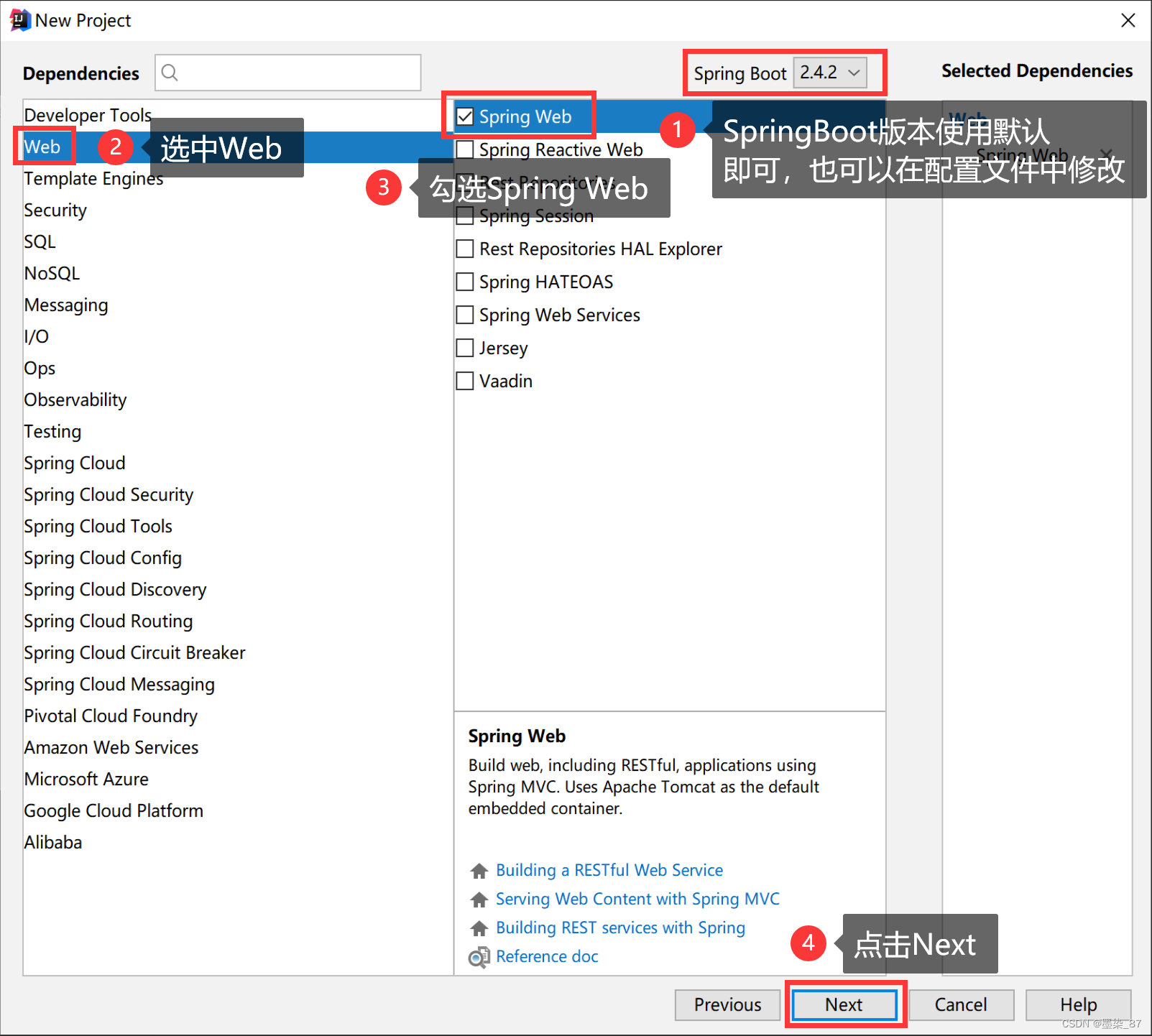Open Building REST services with Spring link
Image resolution: width=1152 pixels, height=1036 pixels.
pos(620,928)
